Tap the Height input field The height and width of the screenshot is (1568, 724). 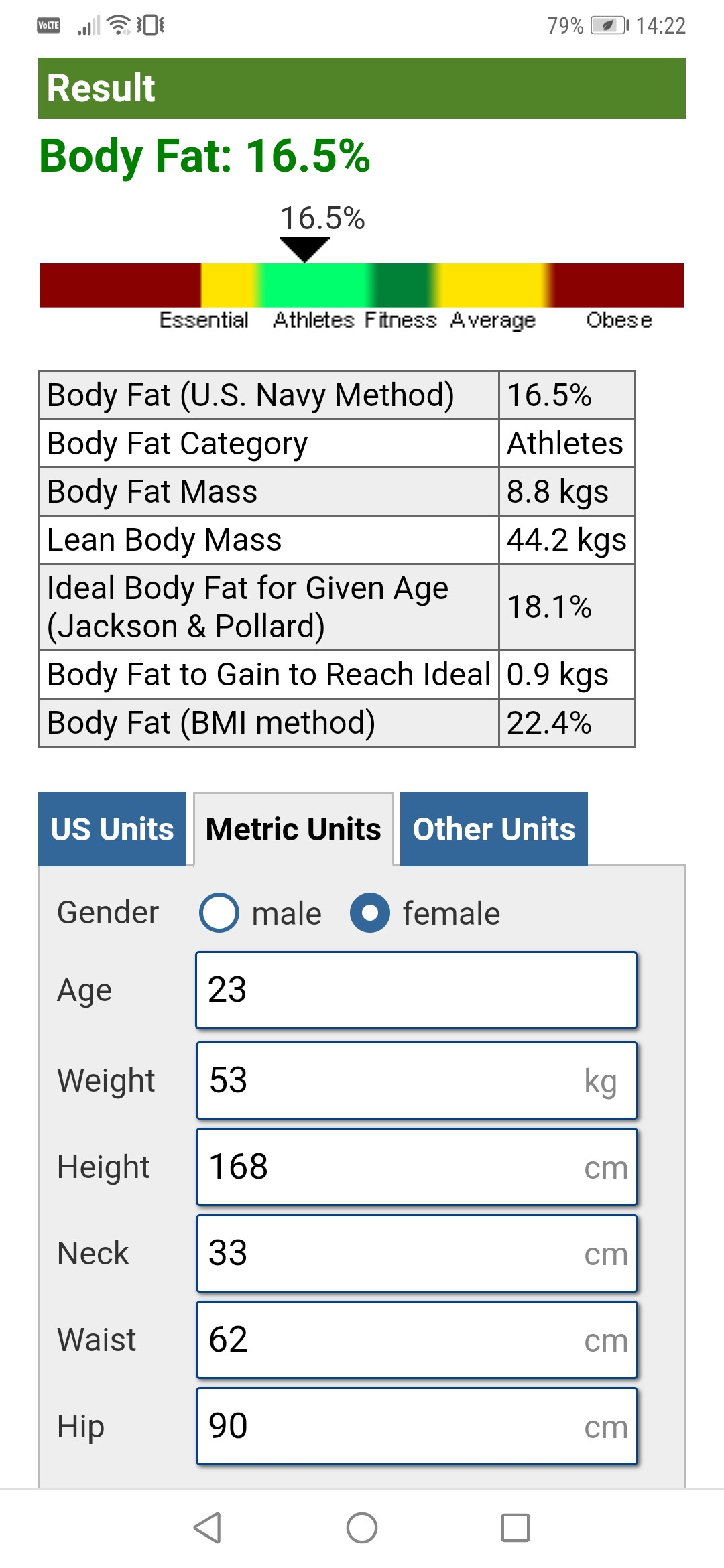(x=416, y=1167)
